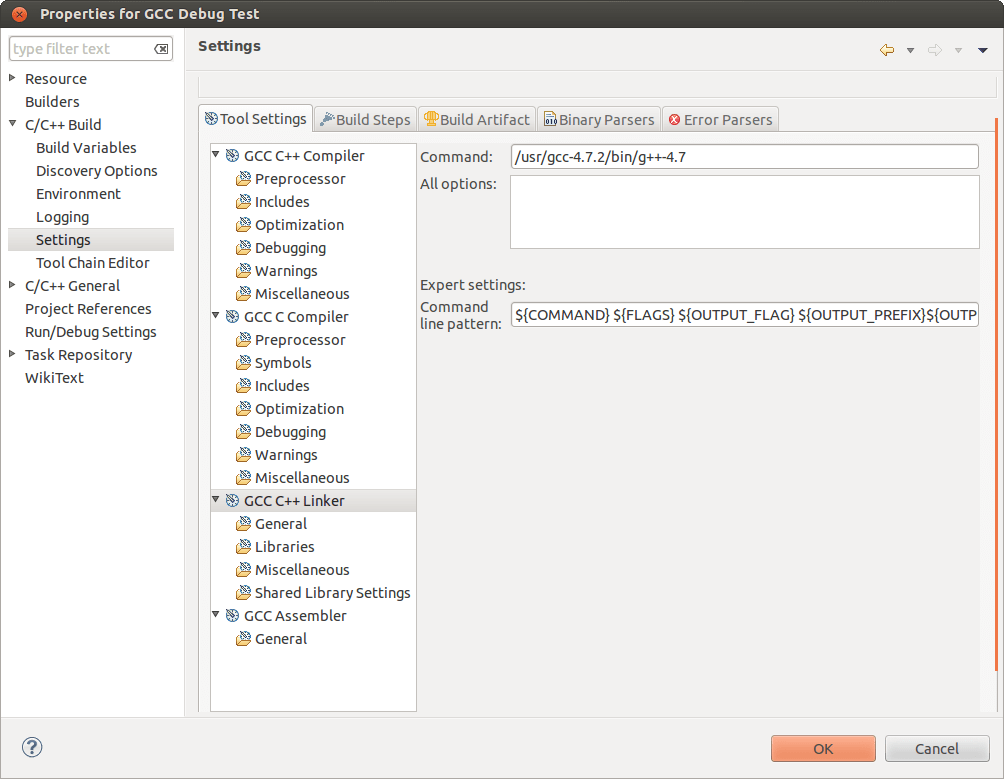The width and height of the screenshot is (1004, 779).
Task: Expand the Task Repository category
Action: point(12,354)
